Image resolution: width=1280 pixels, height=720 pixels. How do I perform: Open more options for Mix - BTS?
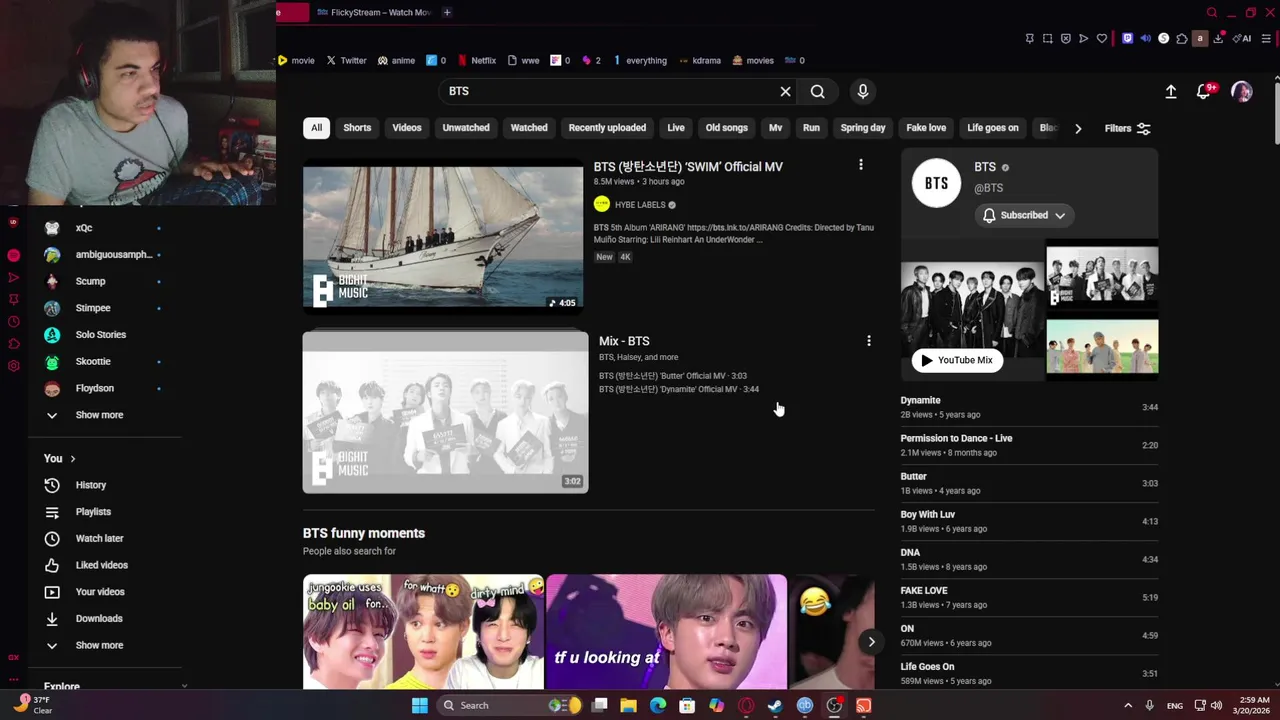869,341
